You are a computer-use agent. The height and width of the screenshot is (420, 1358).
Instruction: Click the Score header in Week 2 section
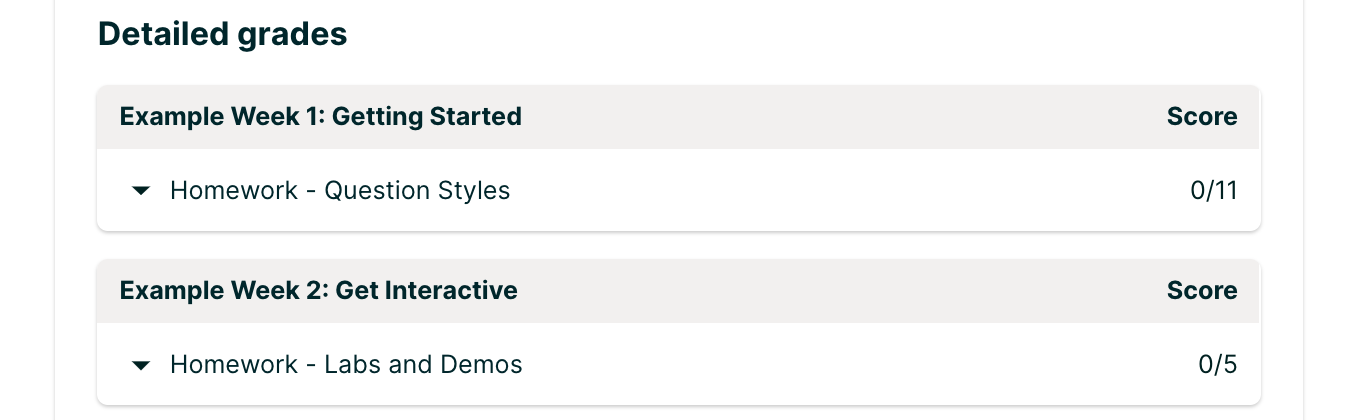(1201, 291)
